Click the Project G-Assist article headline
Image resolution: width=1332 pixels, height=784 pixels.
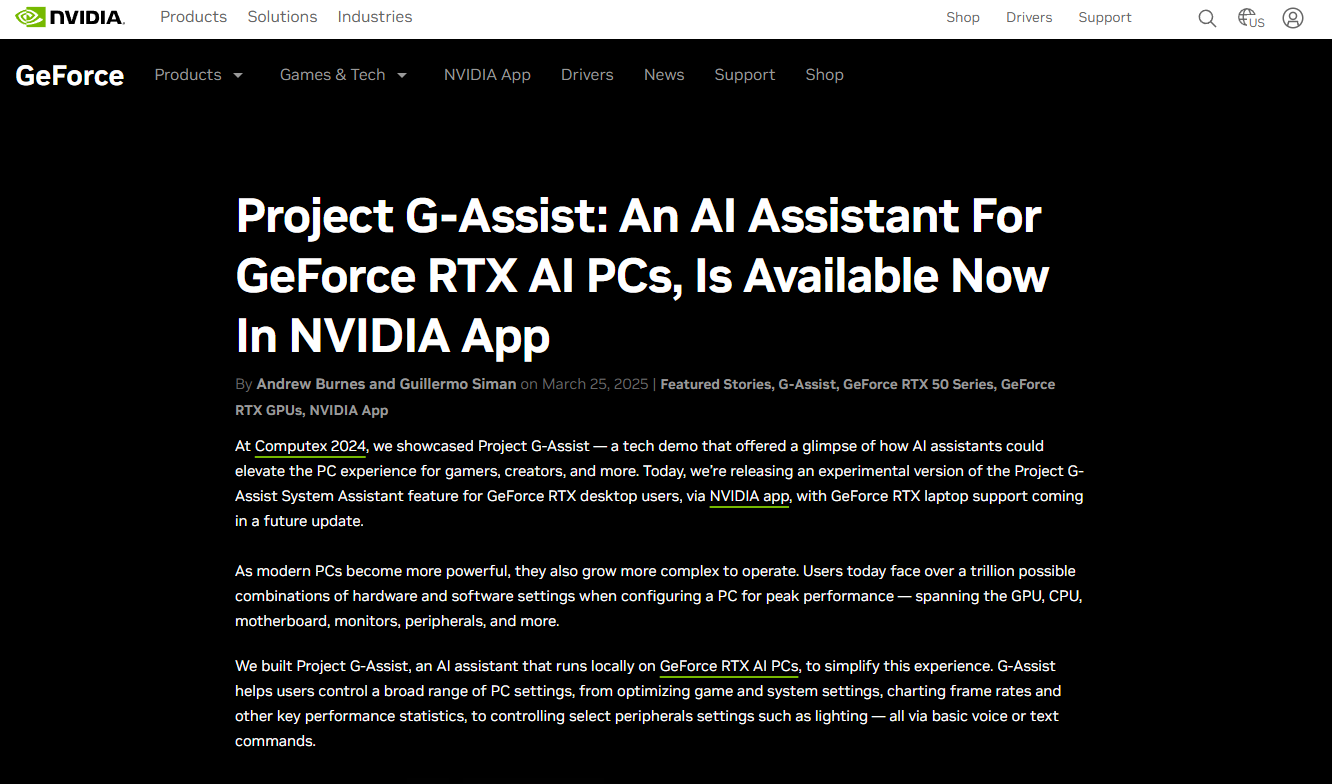643,276
